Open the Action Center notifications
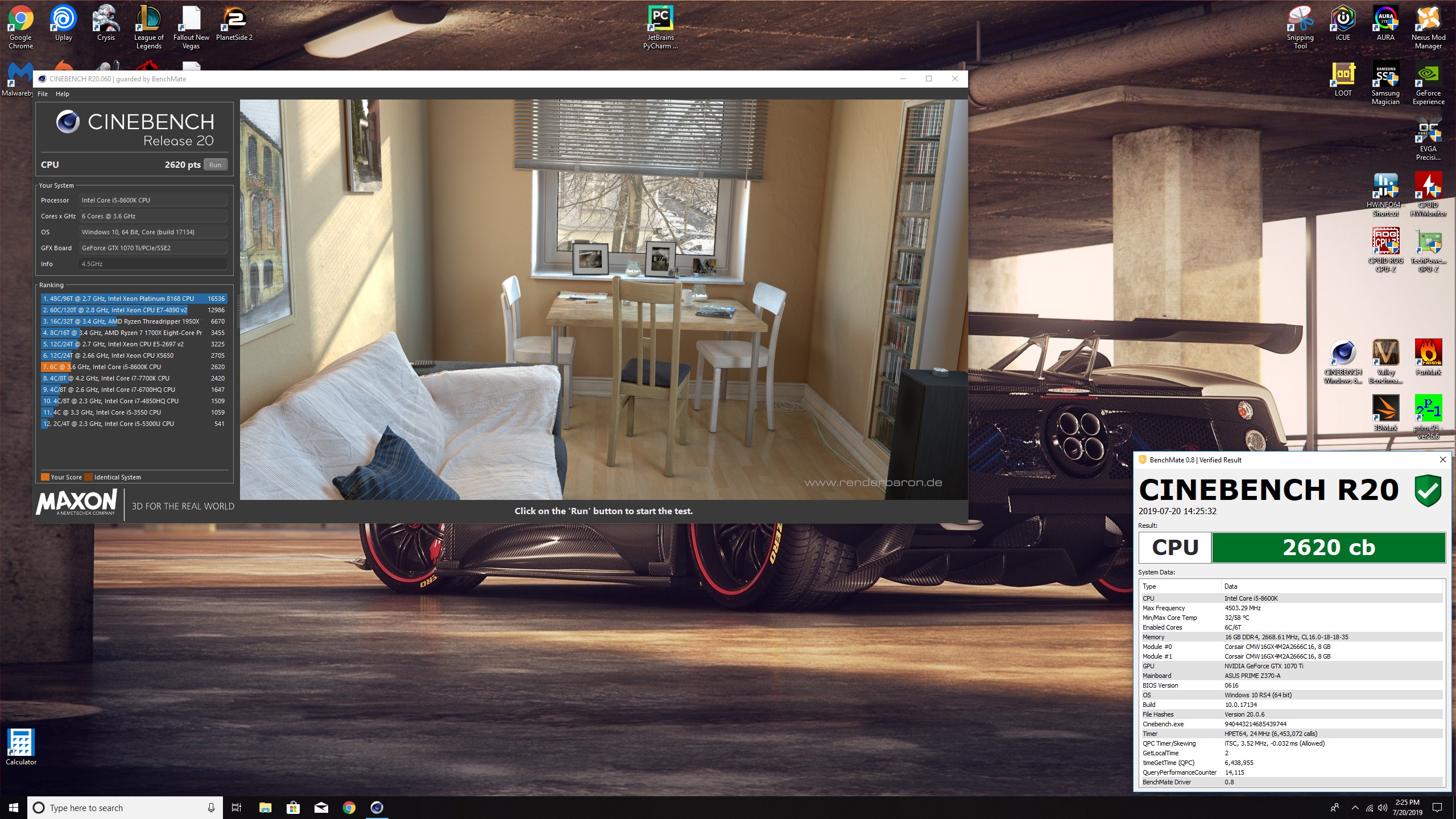 click(1437, 808)
